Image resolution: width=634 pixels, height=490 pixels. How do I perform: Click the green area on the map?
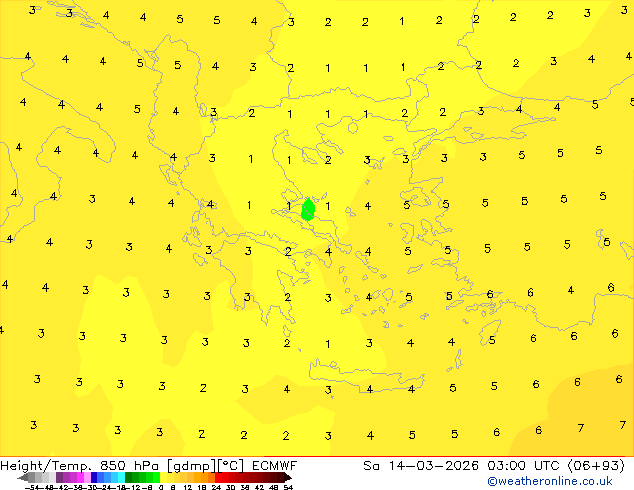pos(308,209)
